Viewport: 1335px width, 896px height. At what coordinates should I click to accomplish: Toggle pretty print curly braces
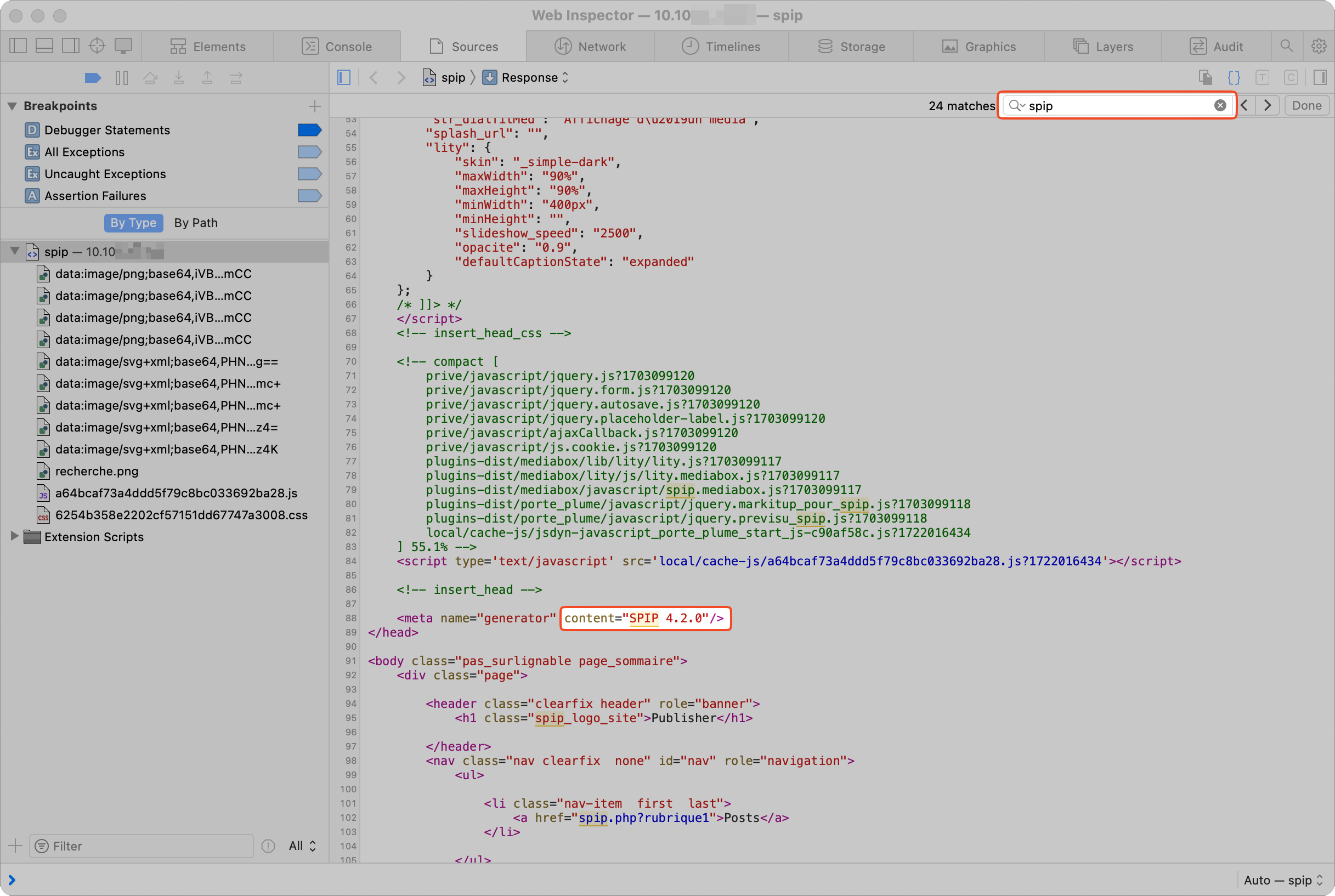pyautogui.click(x=1234, y=78)
